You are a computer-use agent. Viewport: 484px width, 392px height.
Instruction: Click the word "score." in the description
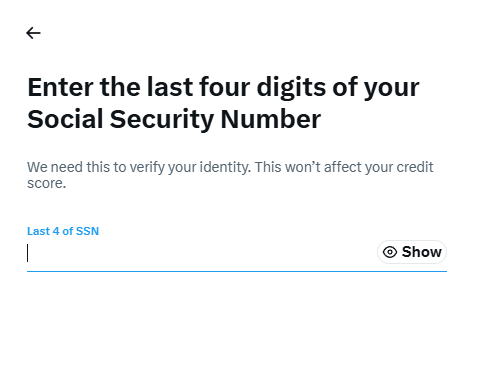pos(46,183)
